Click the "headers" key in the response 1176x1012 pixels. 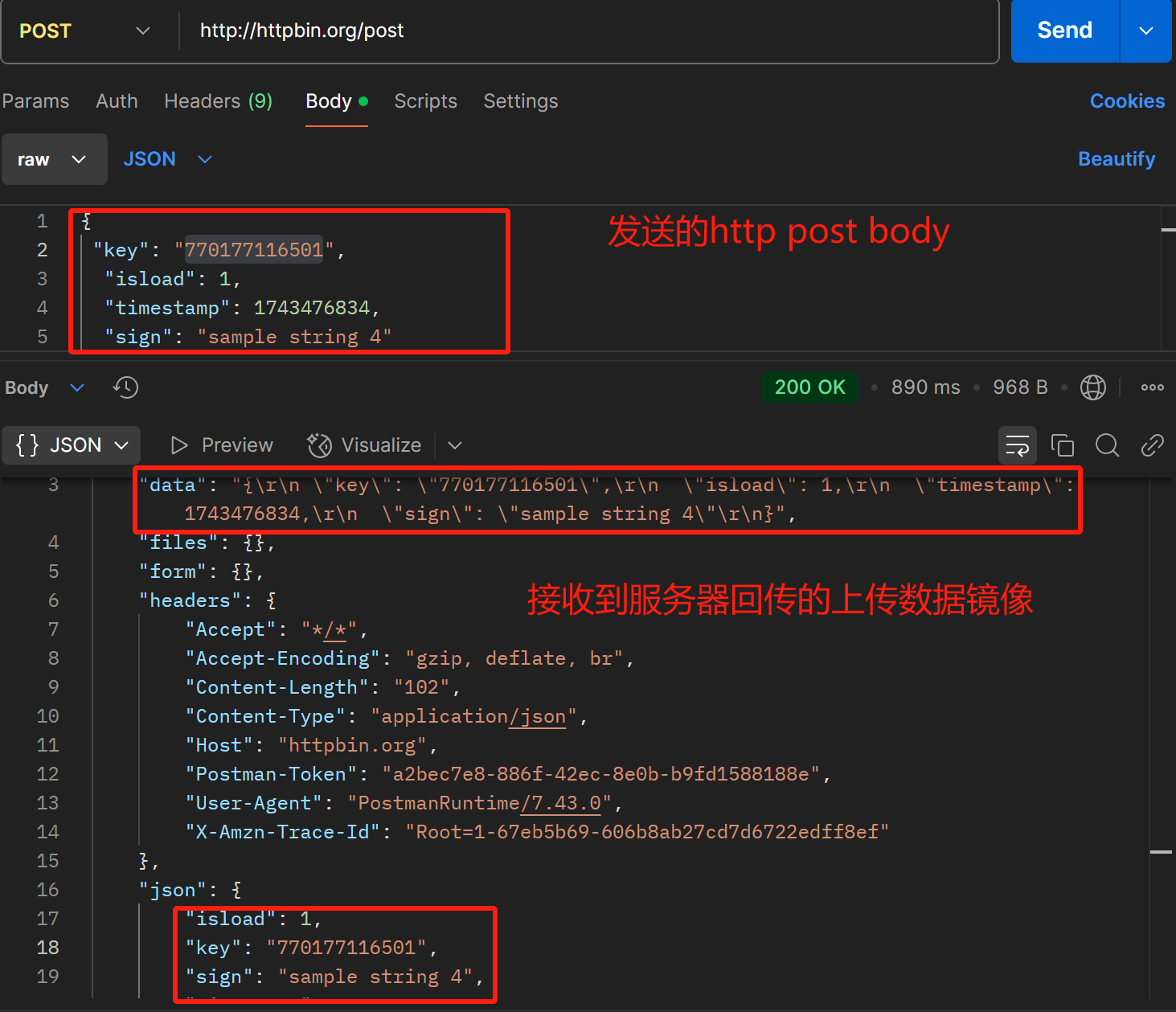coord(190,600)
